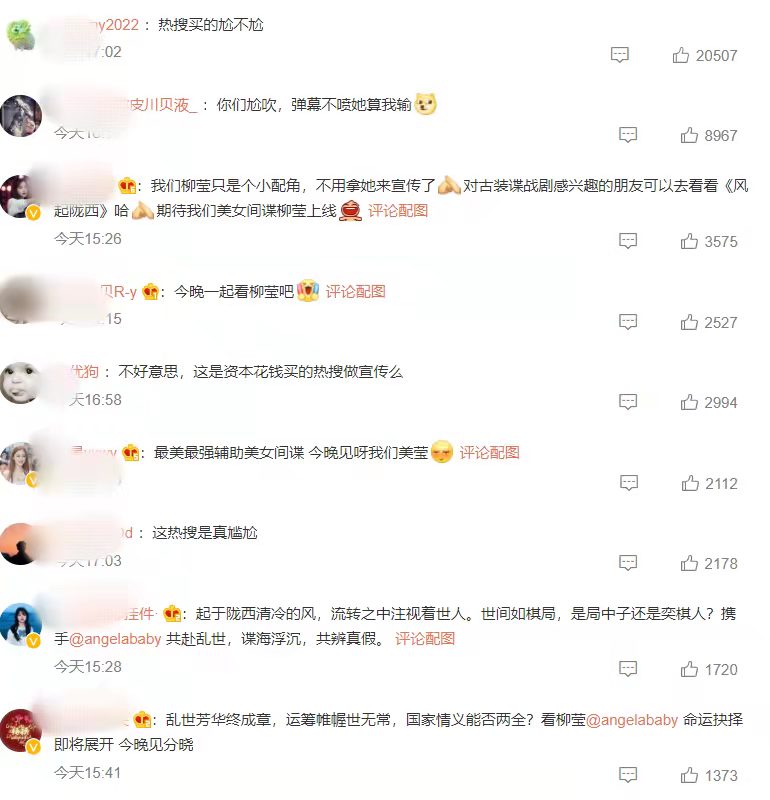Screen dimensions: 770x800
Task: Open 评论配图 in the 美女间谍 comment
Action: click(x=489, y=453)
